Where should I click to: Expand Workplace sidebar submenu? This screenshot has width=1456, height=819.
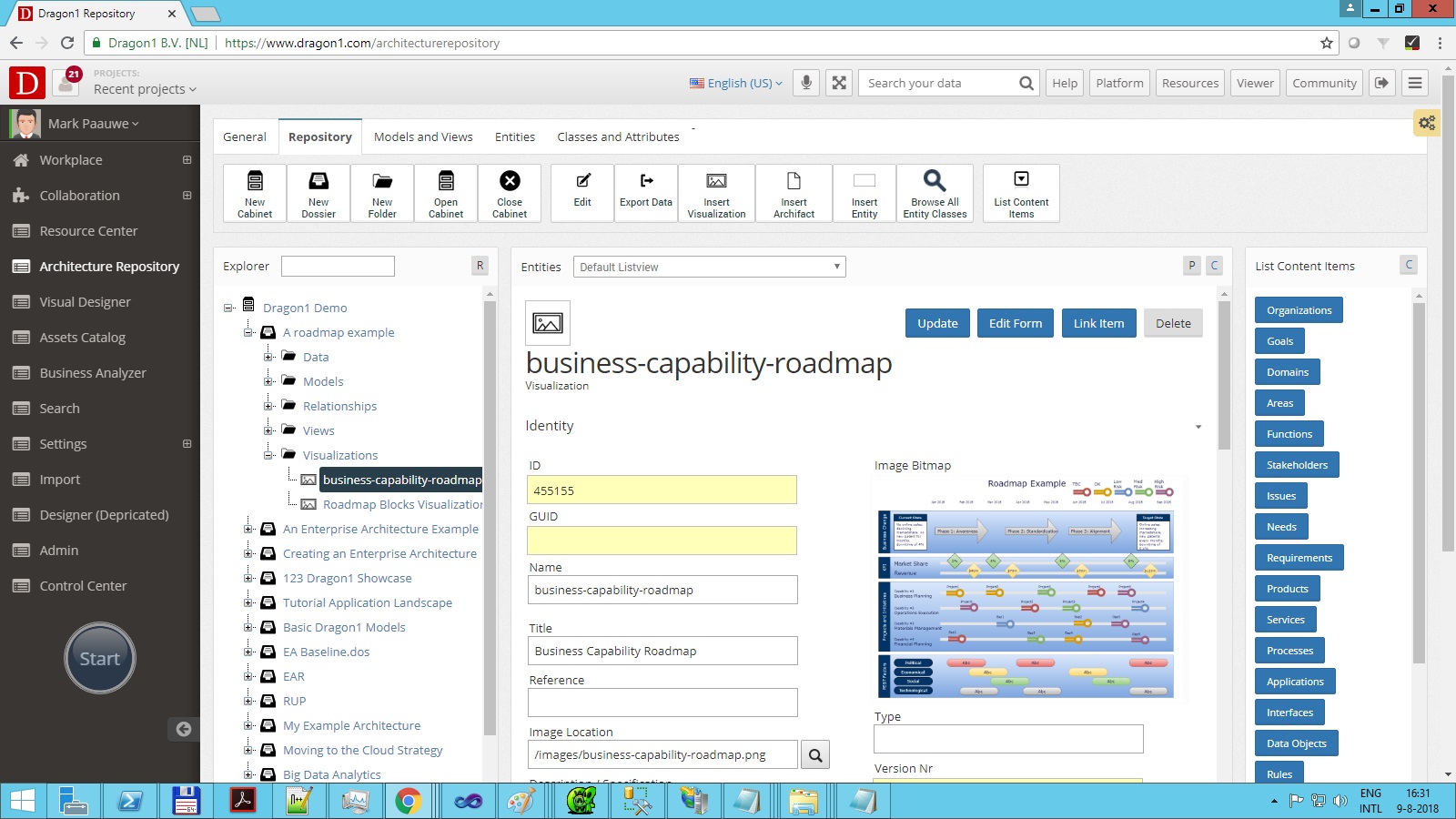pyautogui.click(x=187, y=160)
